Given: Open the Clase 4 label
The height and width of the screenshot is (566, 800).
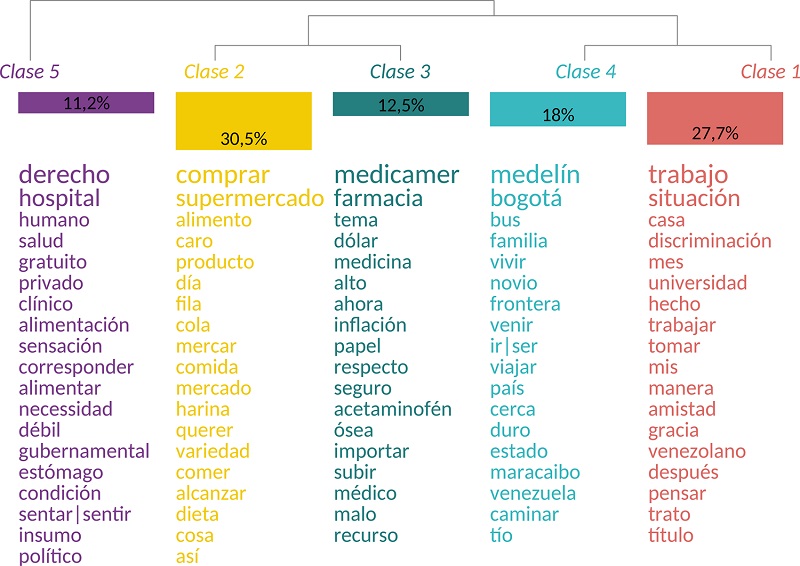Looking at the screenshot, I should pos(585,71).
